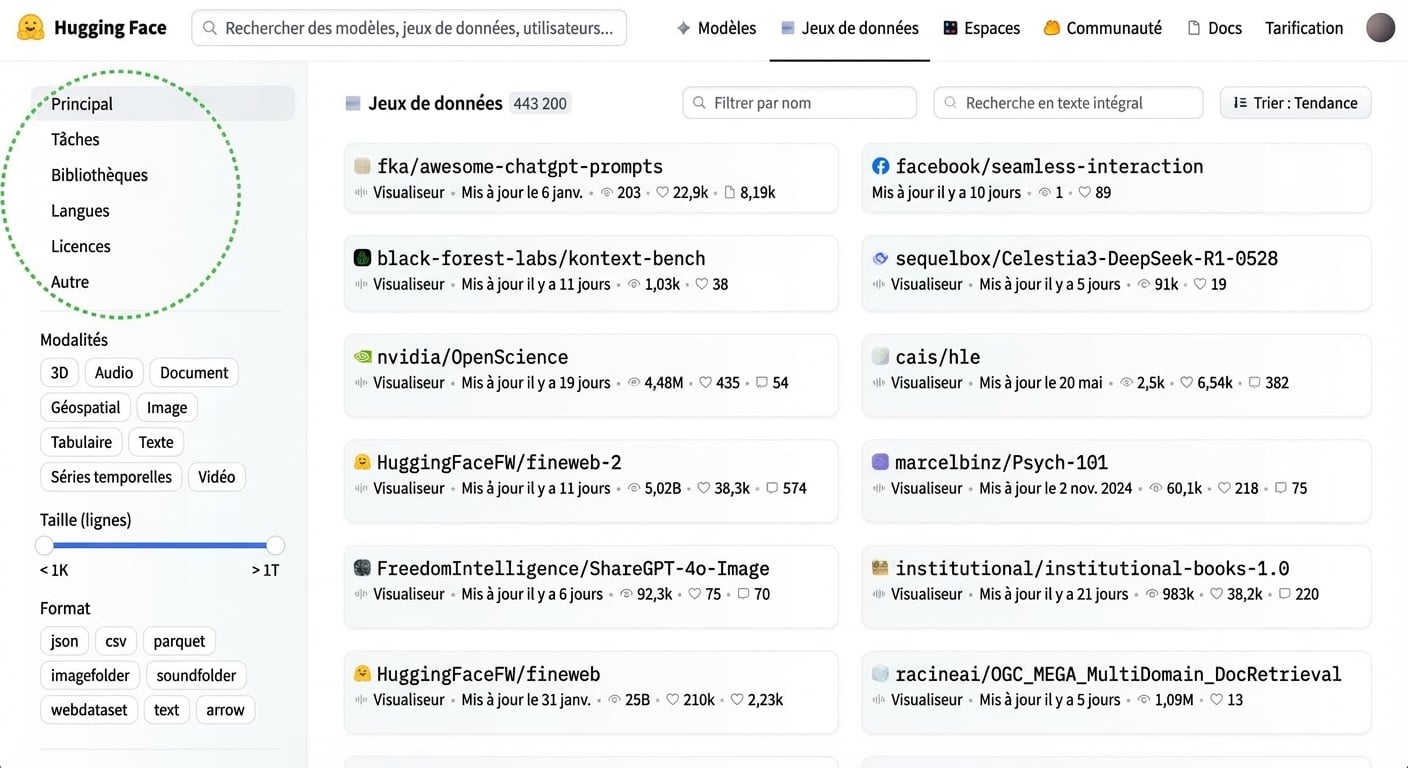This screenshot has width=1408, height=768.
Task: Click the Recherche en texte intégral field
Action: pyautogui.click(x=1068, y=103)
